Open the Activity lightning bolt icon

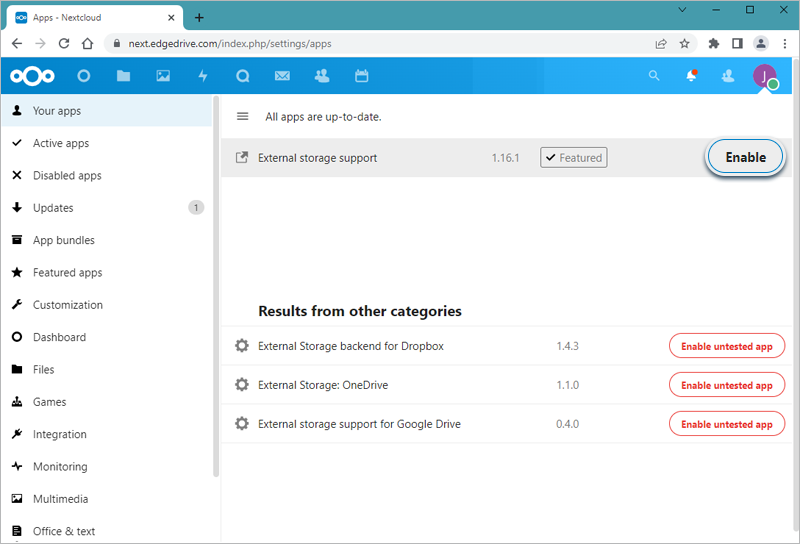click(x=203, y=76)
